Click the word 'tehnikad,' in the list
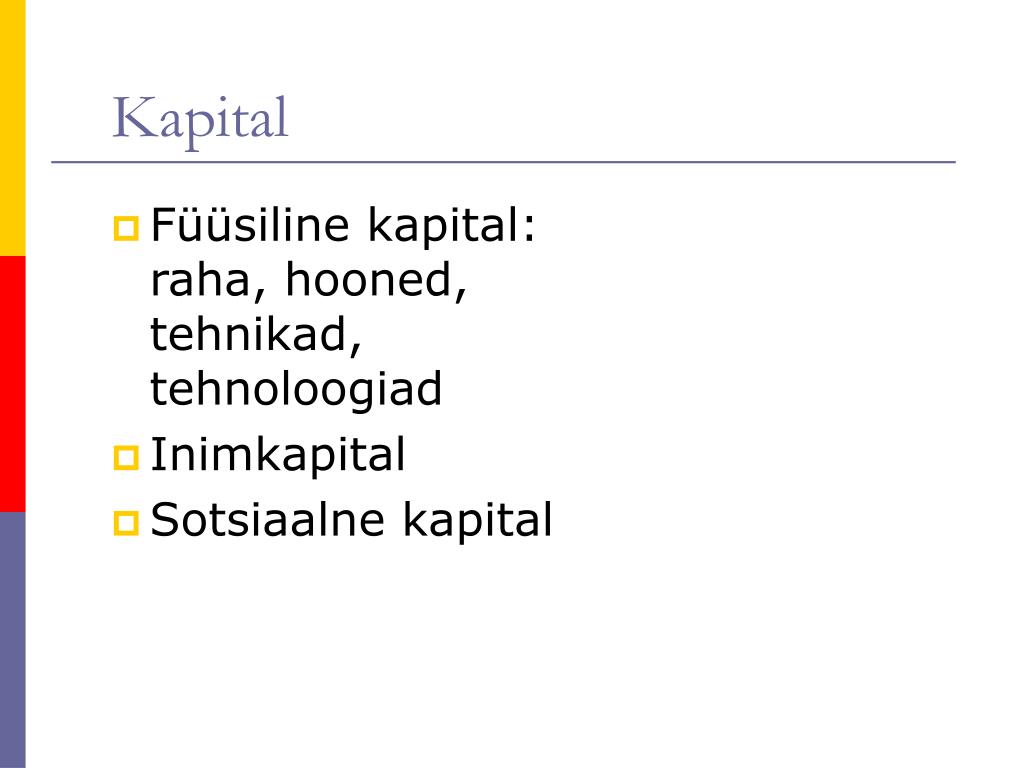The width and height of the screenshot is (1024, 768). (x=256, y=335)
